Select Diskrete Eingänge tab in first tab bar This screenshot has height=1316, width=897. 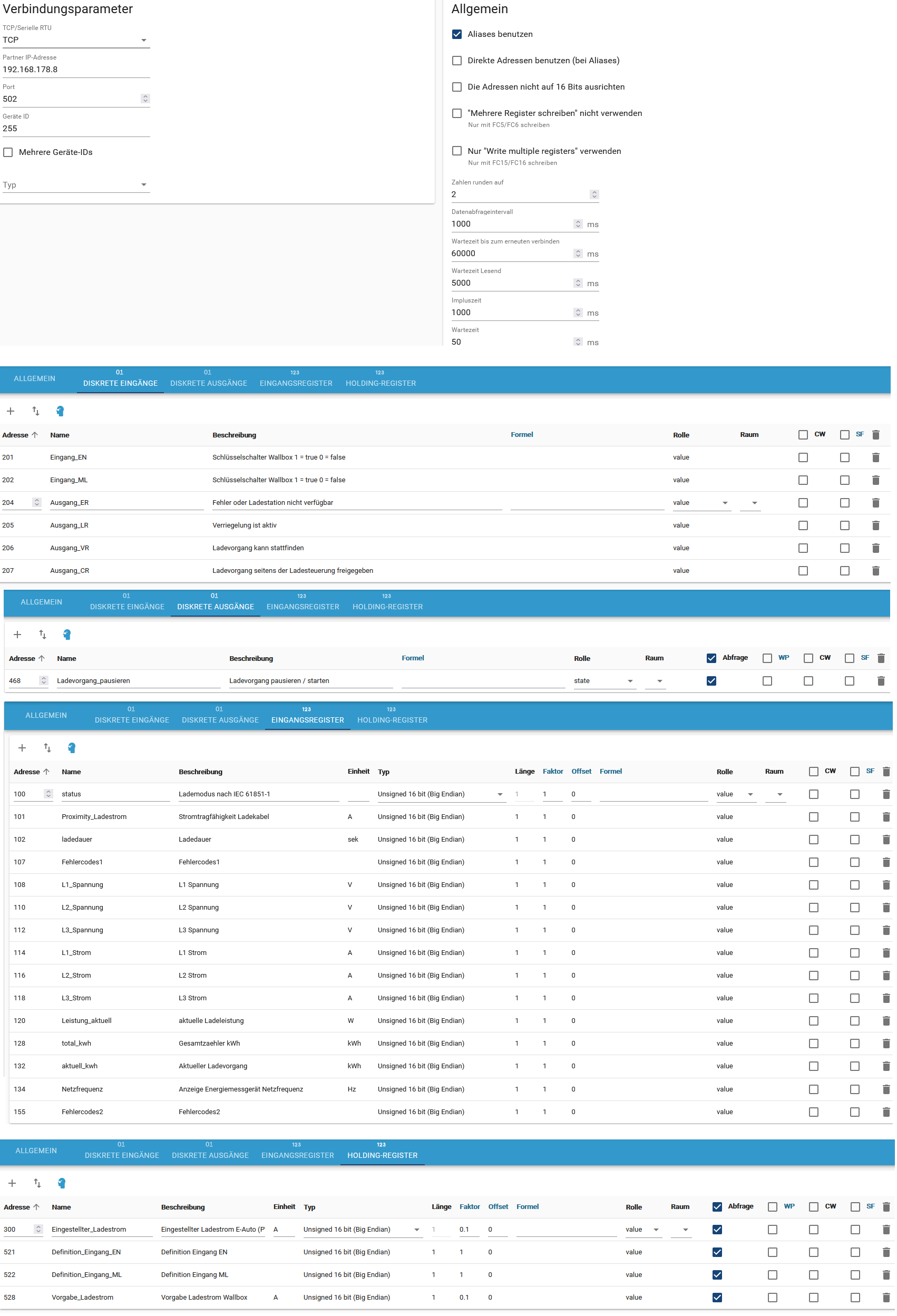[x=120, y=379]
